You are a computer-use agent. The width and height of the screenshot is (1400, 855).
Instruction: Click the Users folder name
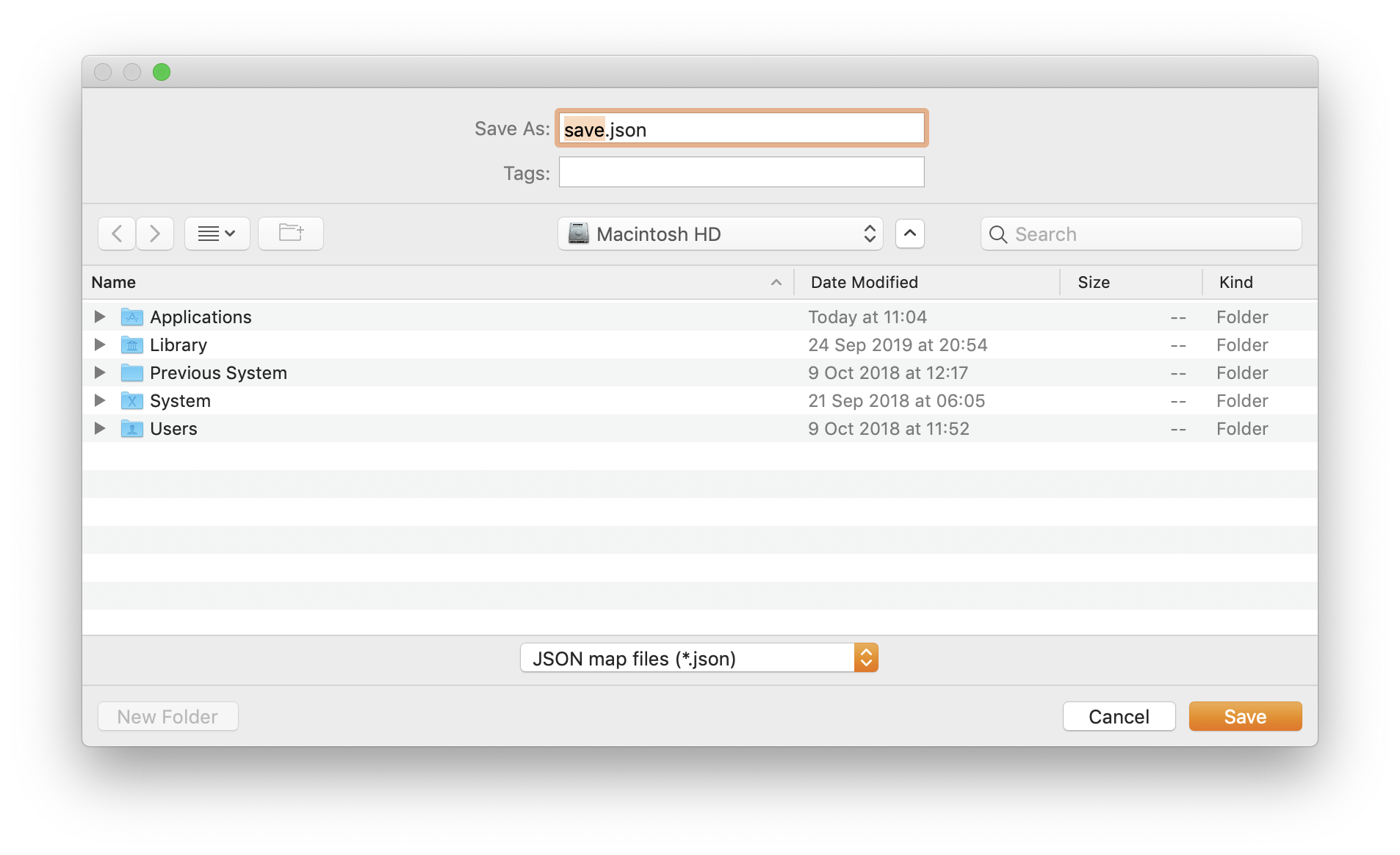173,429
